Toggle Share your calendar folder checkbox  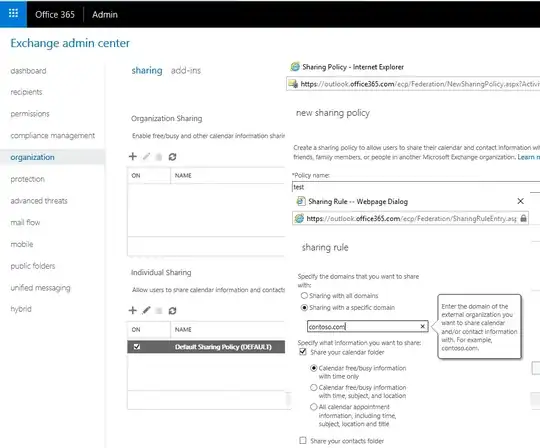[303, 352]
